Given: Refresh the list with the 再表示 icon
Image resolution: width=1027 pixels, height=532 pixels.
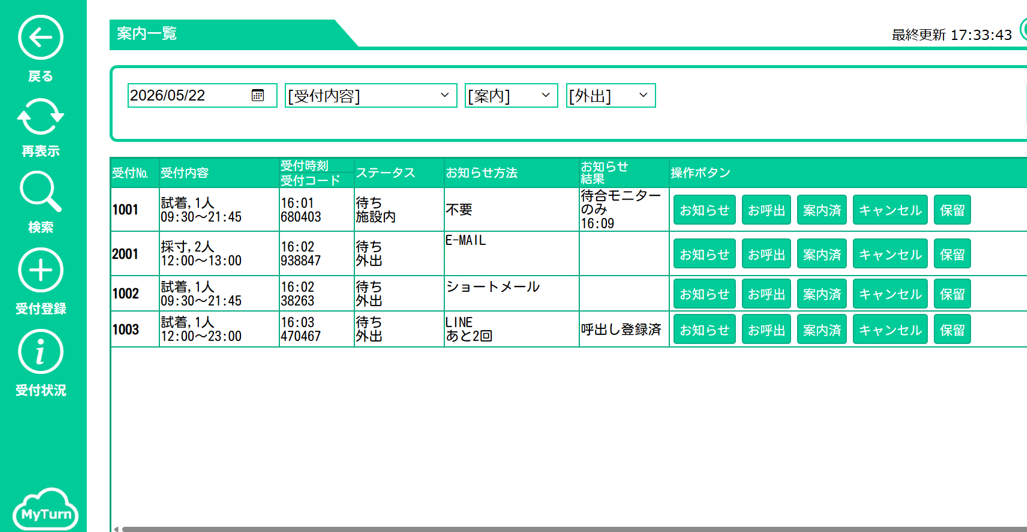Looking at the screenshot, I should pos(41,117).
